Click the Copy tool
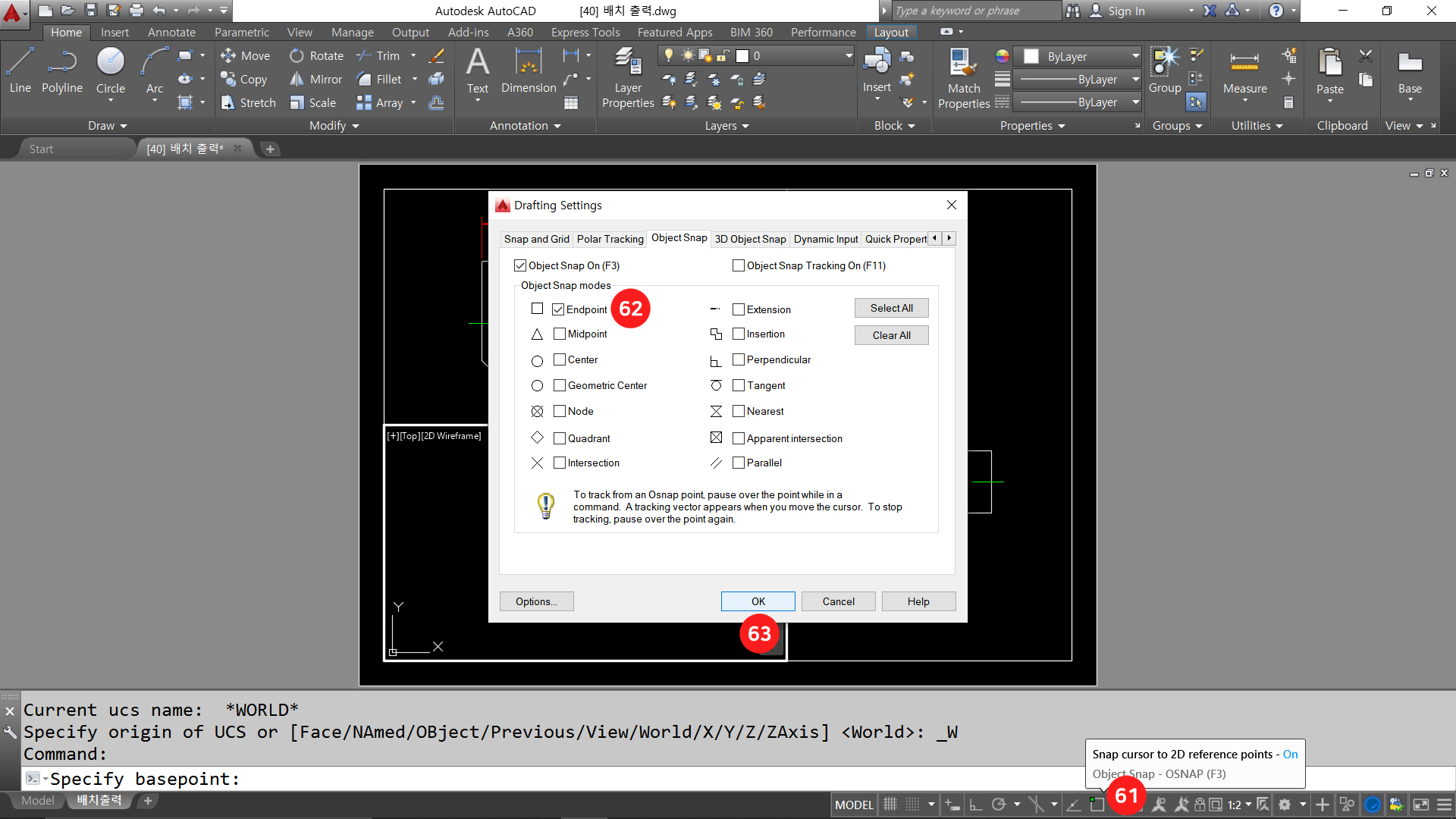1456x819 pixels. tap(243, 79)
